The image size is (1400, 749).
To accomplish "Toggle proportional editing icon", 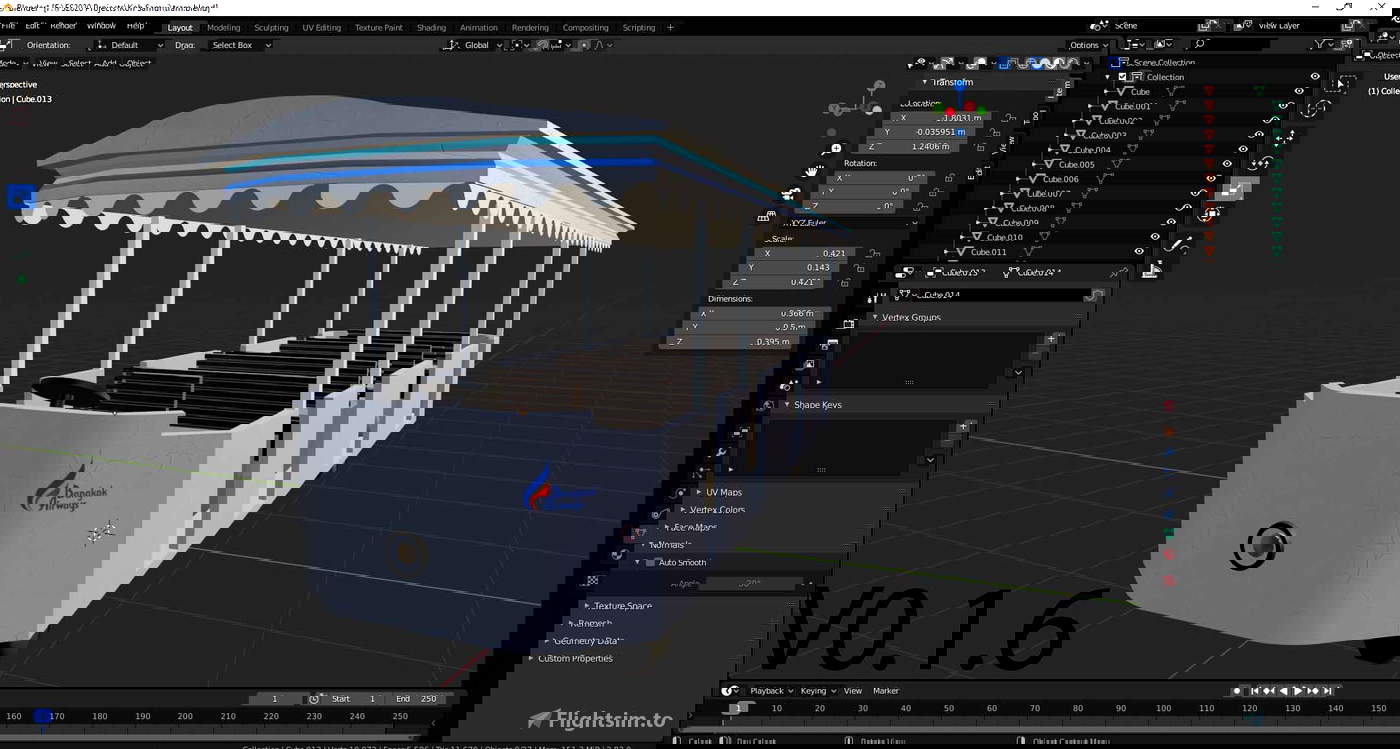I will [583, 45].
